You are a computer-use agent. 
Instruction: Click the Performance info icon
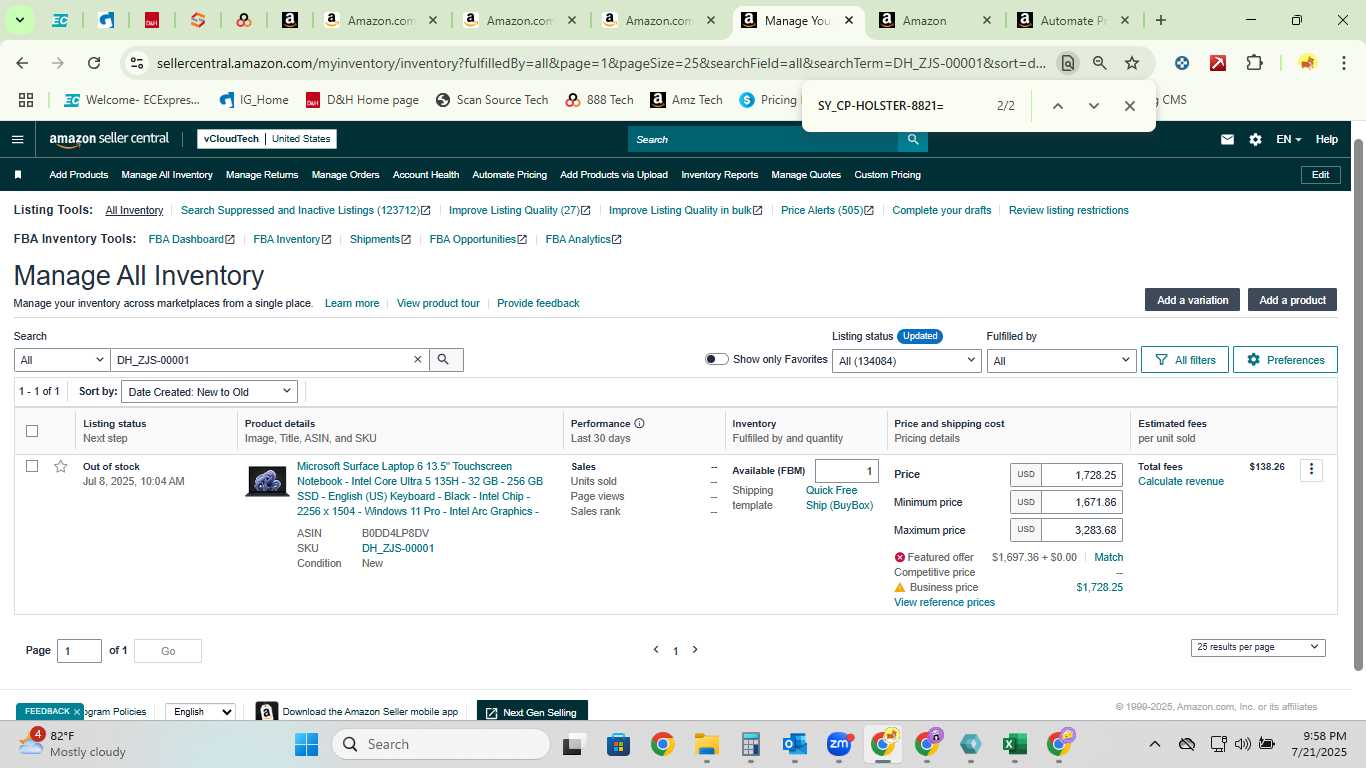[x=639, y=424]
